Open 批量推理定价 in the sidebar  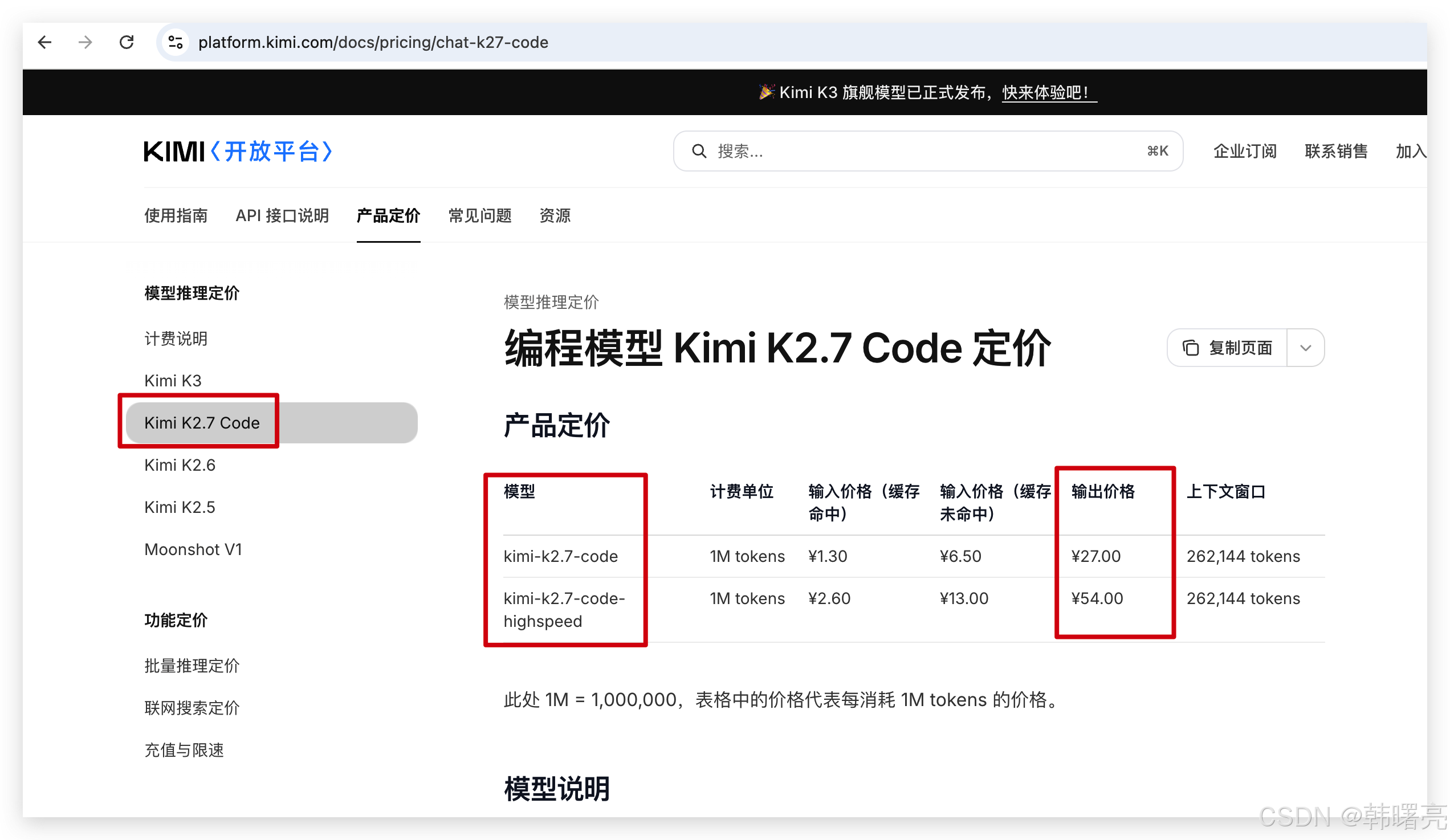pos(192,666)
